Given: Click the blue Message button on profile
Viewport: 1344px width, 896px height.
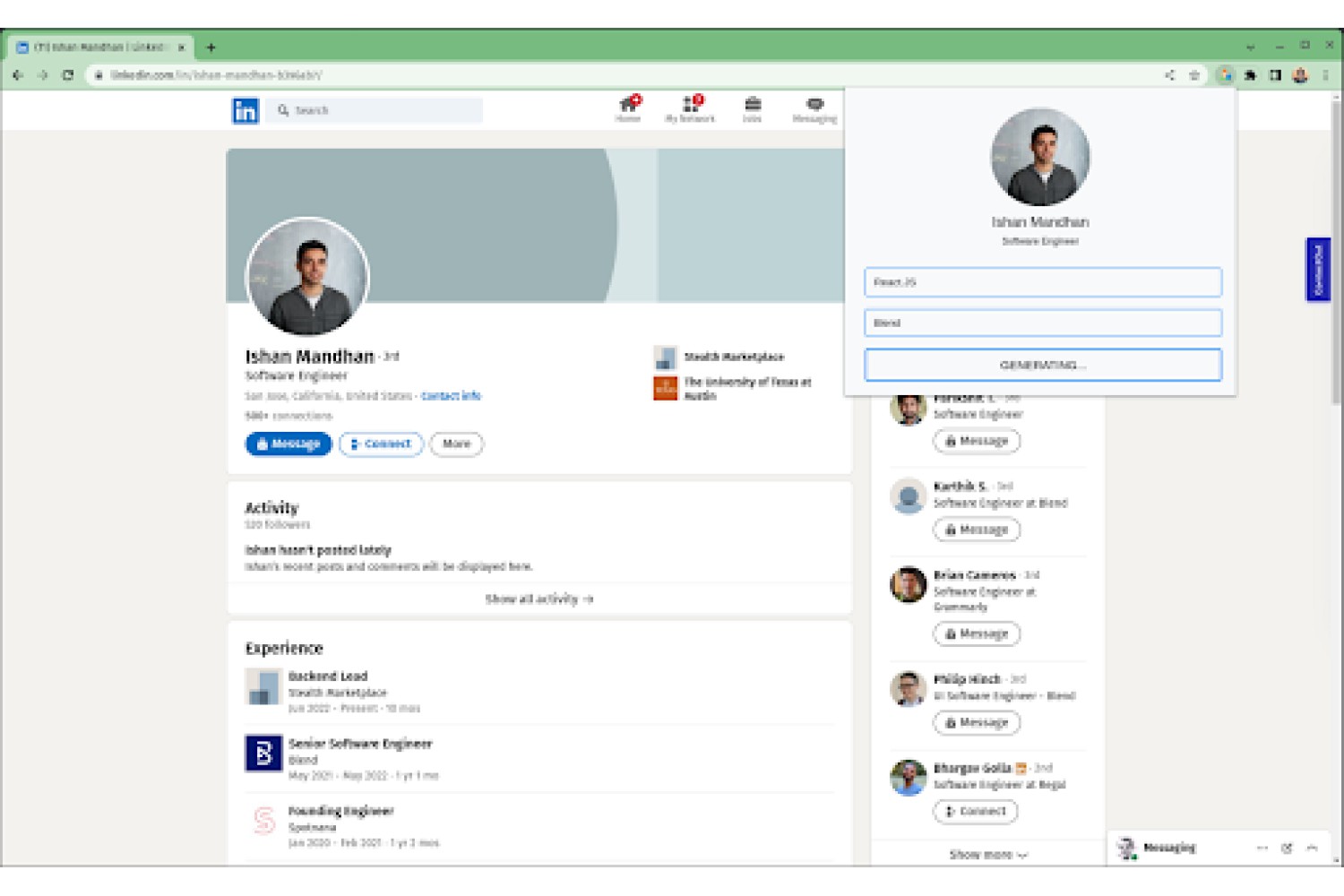Looking at the screenshot, I should (289, 444).
